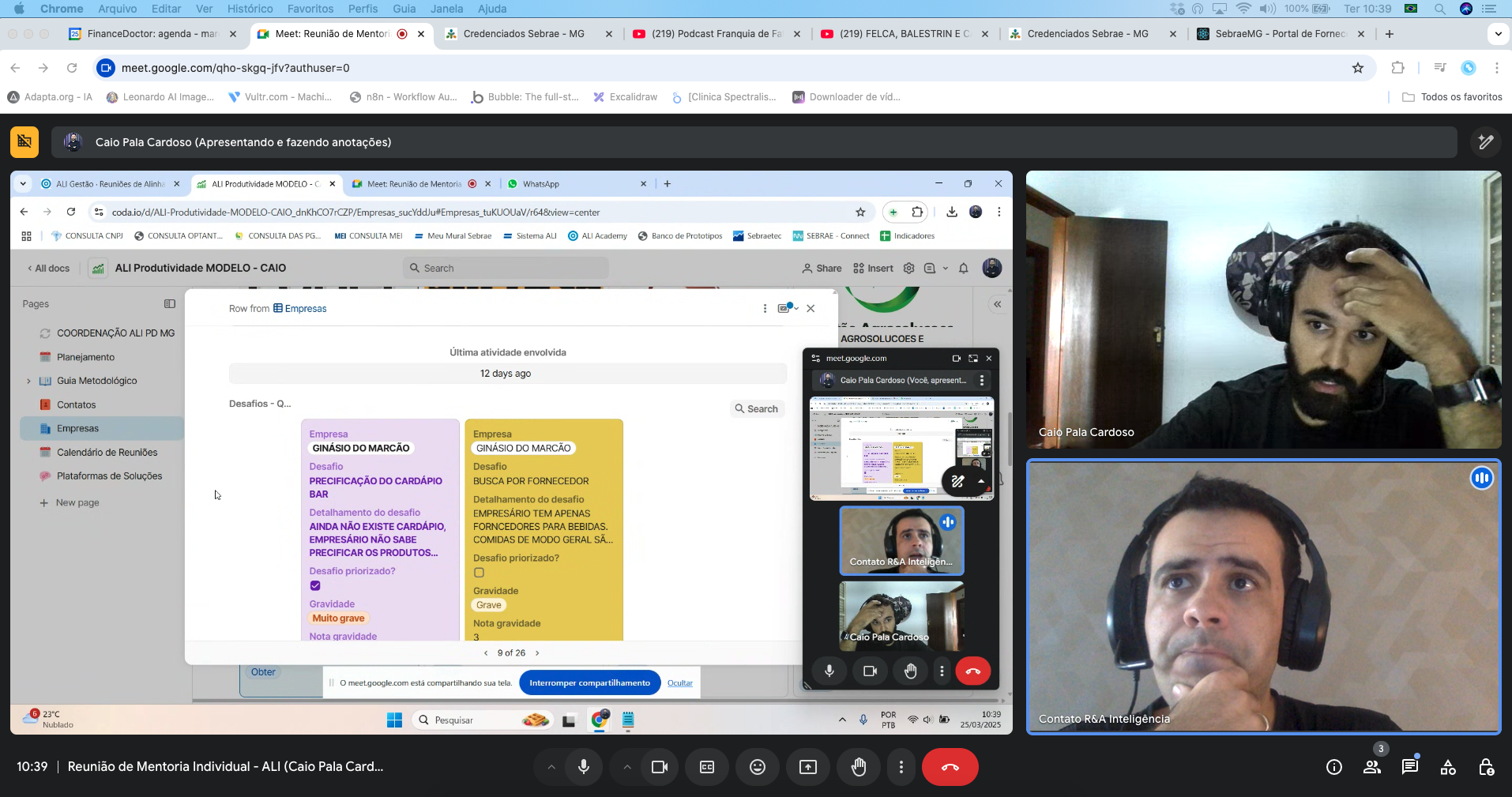The height and width of the screenshot is (797, 1512).
Task: Click the Coda notifications bell in shared screen
Action: click(x=964, y=269)
